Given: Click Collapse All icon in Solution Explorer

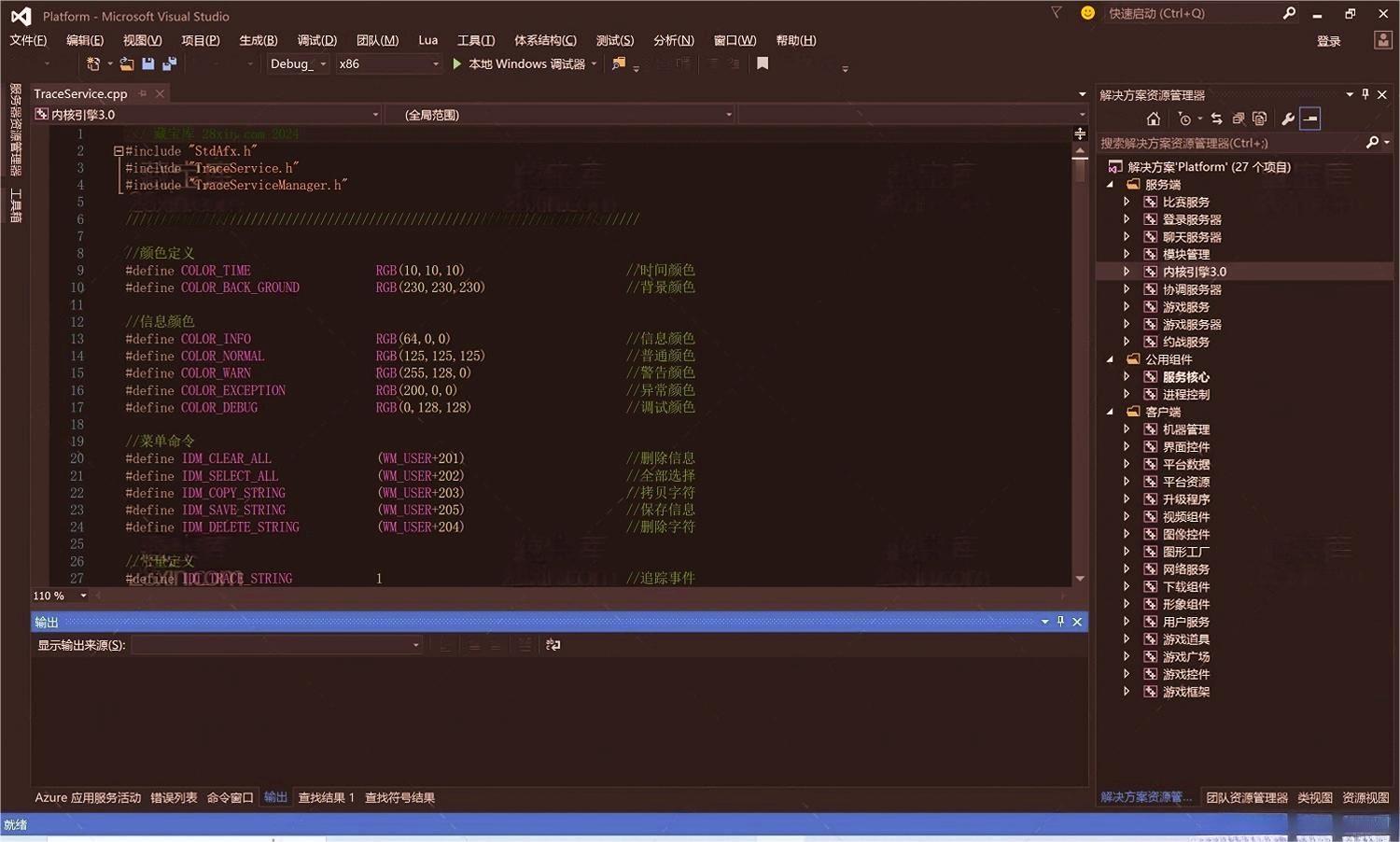Looking at the screenshot, I should pyautogui.click(x=1238, y=119).
